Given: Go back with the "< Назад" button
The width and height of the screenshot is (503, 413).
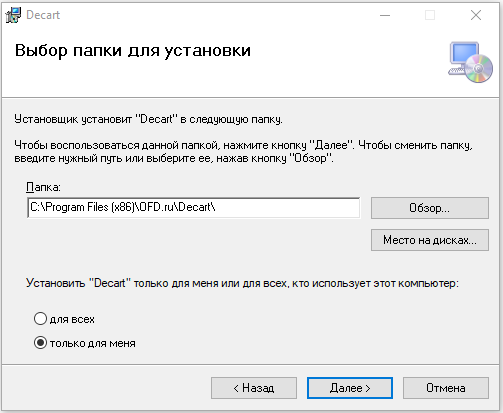Looking at the screenshot, I should (254, 388).
